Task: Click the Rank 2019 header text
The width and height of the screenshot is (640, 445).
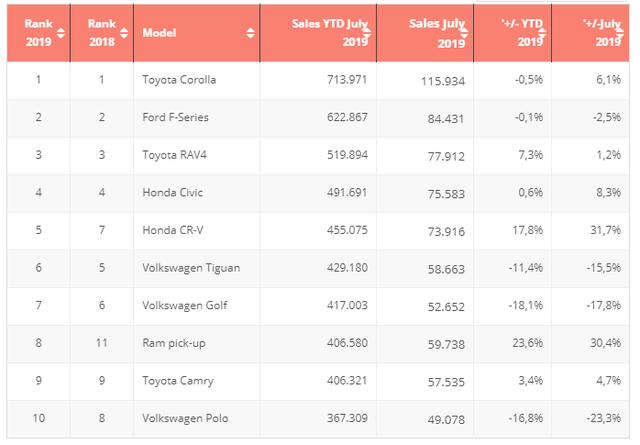Action: coord(38,33)
